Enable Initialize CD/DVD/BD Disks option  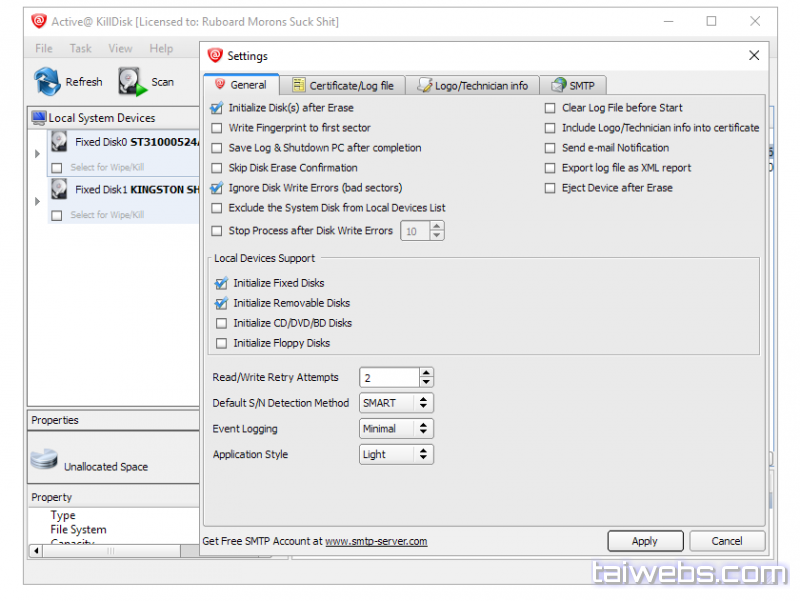coord(222,323)
